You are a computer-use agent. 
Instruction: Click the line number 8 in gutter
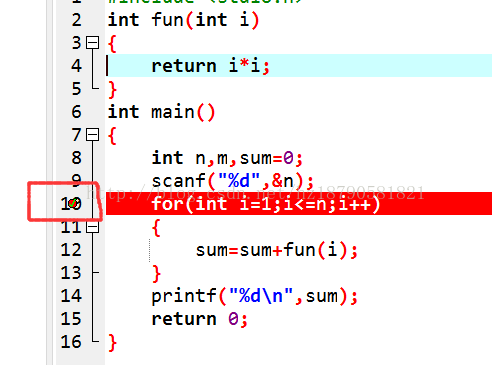76,158
